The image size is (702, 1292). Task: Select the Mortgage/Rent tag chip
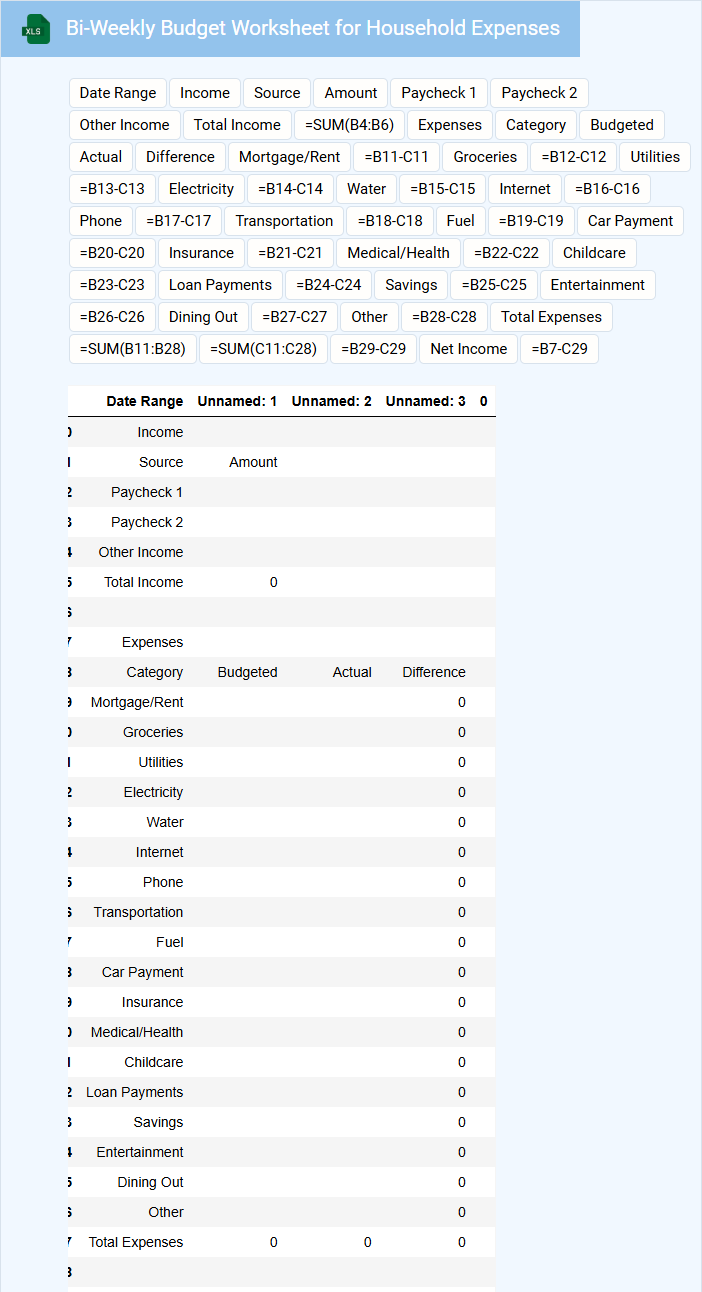289,157
